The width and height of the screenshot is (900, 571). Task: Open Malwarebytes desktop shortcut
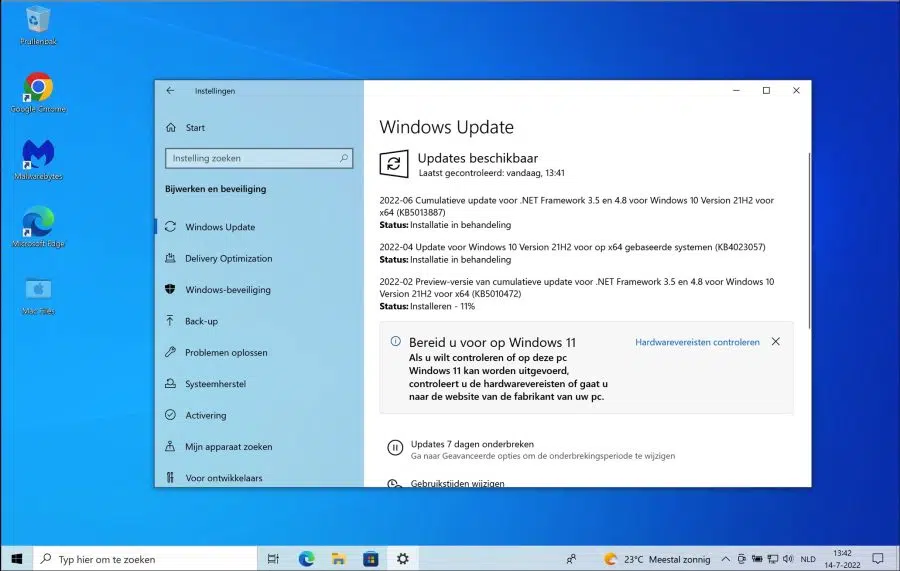38,160
